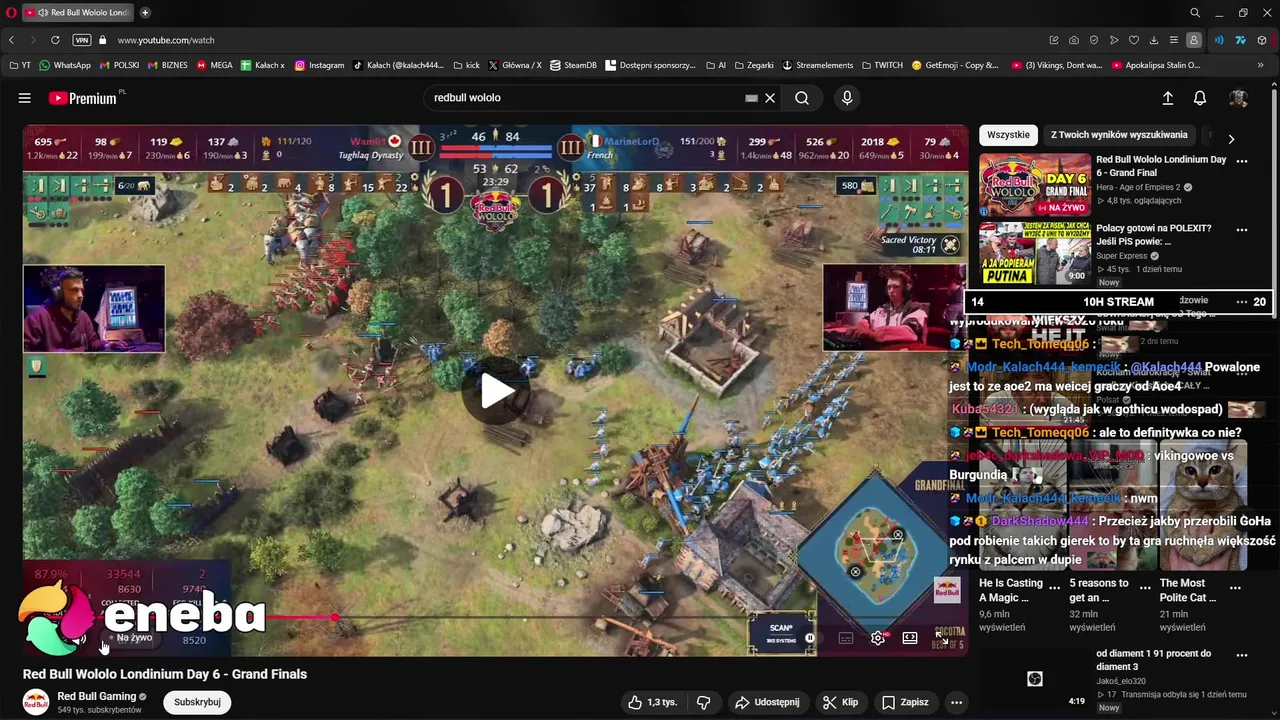Open Instagram bookmark
The width and height of the screenshot is (1280, 720).
(319, 65)
